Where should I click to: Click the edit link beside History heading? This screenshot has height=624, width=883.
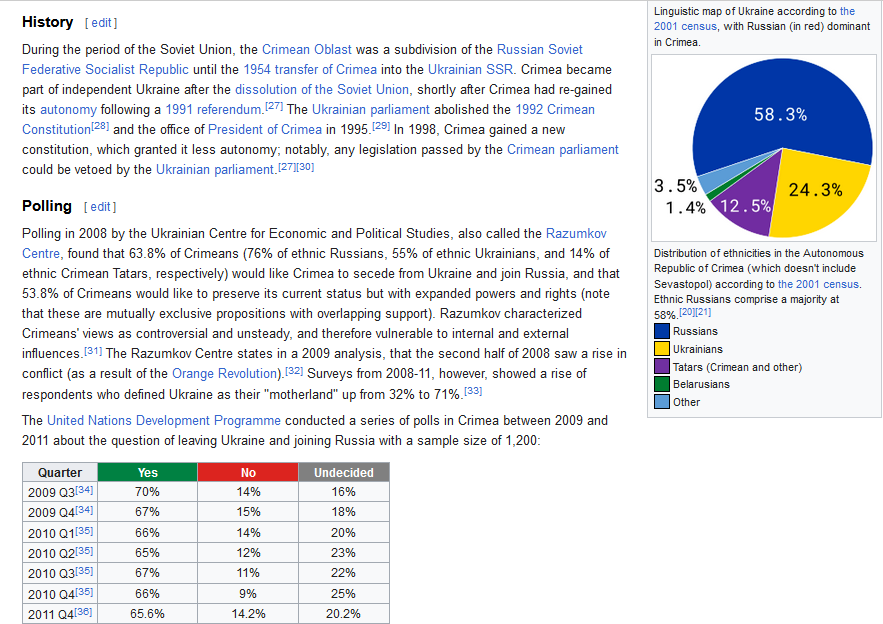[x=101, y=22]
